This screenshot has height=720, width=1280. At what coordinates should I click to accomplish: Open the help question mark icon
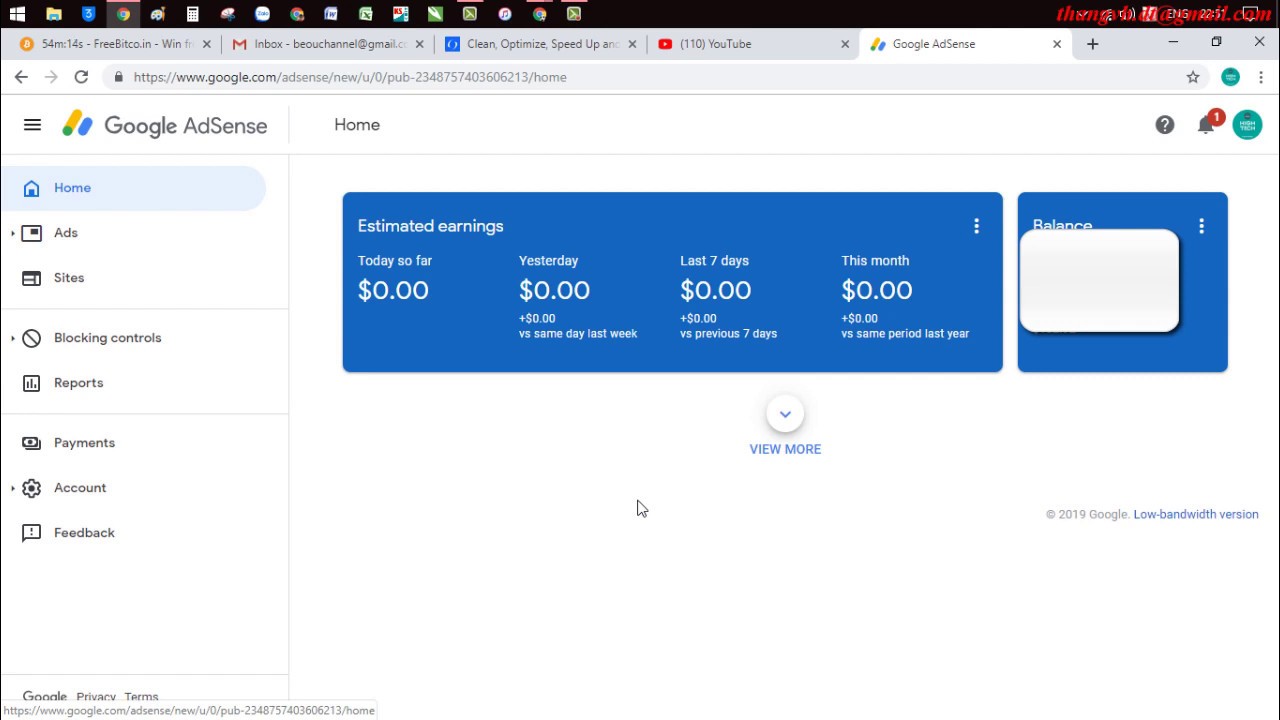1165,125
